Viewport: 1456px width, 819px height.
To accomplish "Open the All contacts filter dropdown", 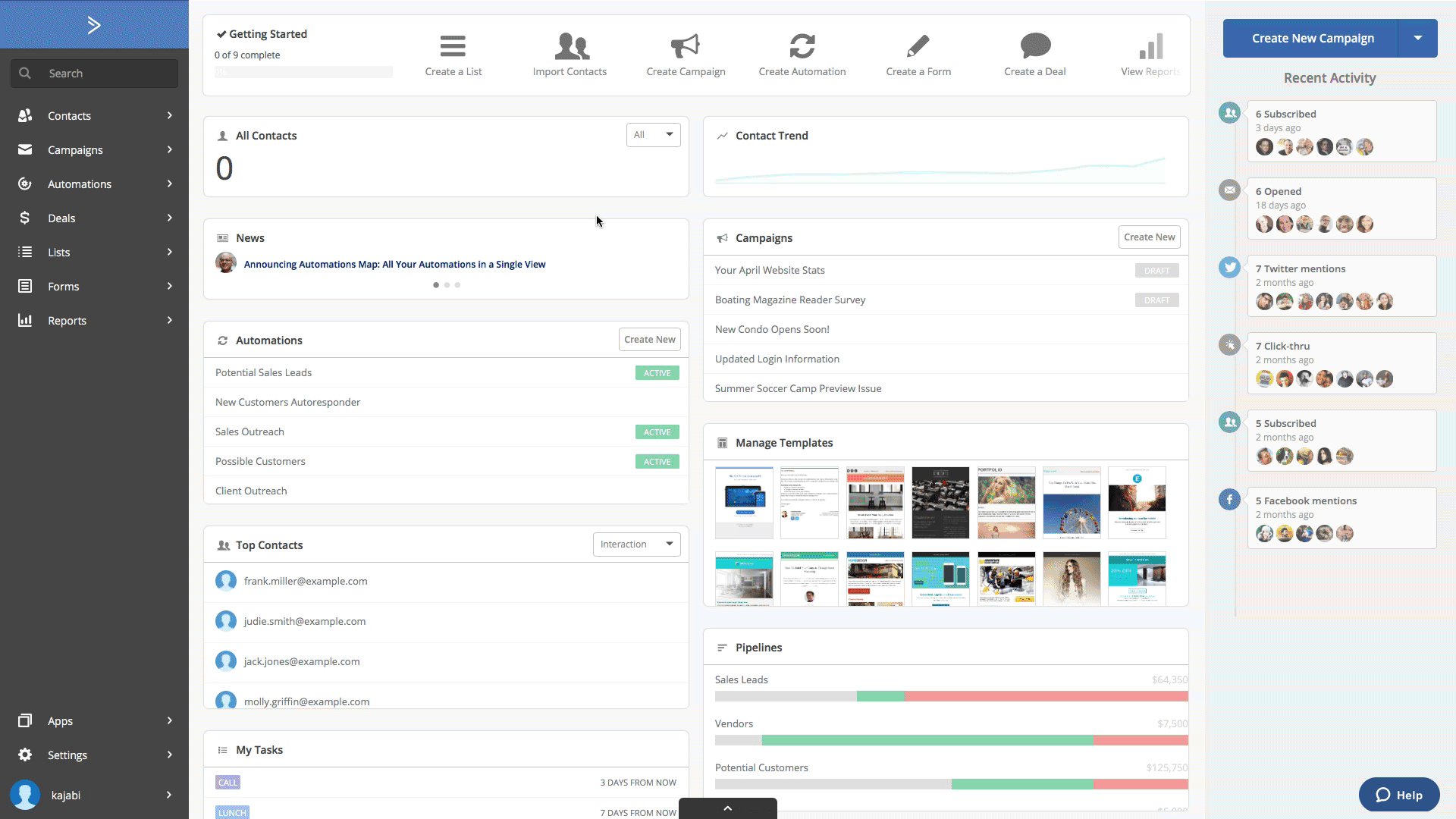I will pyautogui.click(x=653, y=135).
